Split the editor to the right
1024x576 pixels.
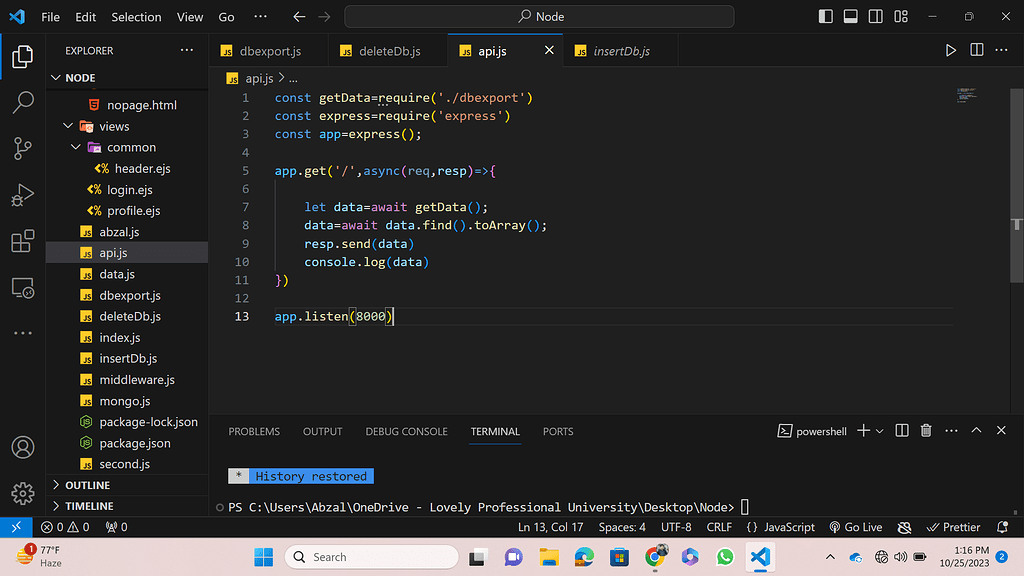[977, 51]
